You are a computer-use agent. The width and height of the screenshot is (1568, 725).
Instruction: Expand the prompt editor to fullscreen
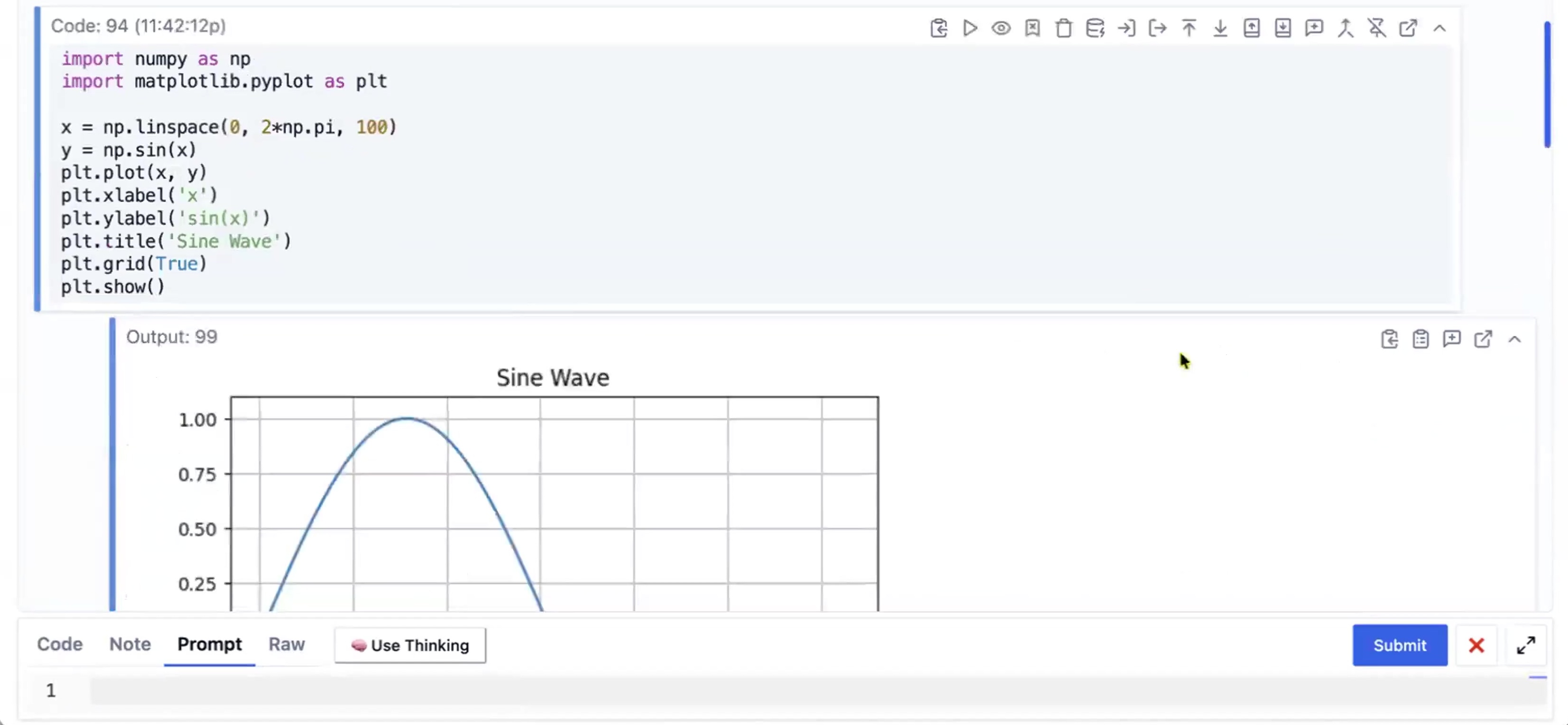pyautogui.click(x=1525, y=645)
